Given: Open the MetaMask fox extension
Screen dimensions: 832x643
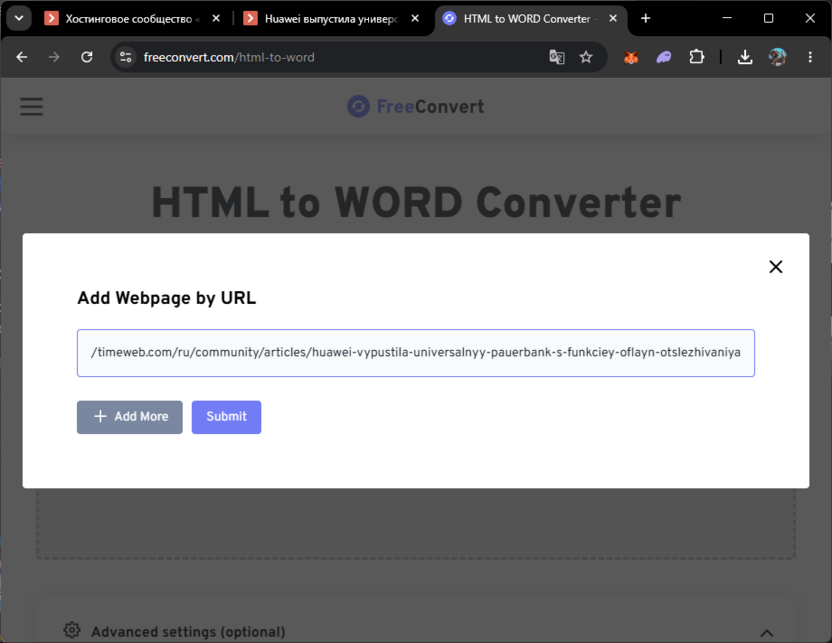Looking at the screenshot, I should (x=631, y=57).
